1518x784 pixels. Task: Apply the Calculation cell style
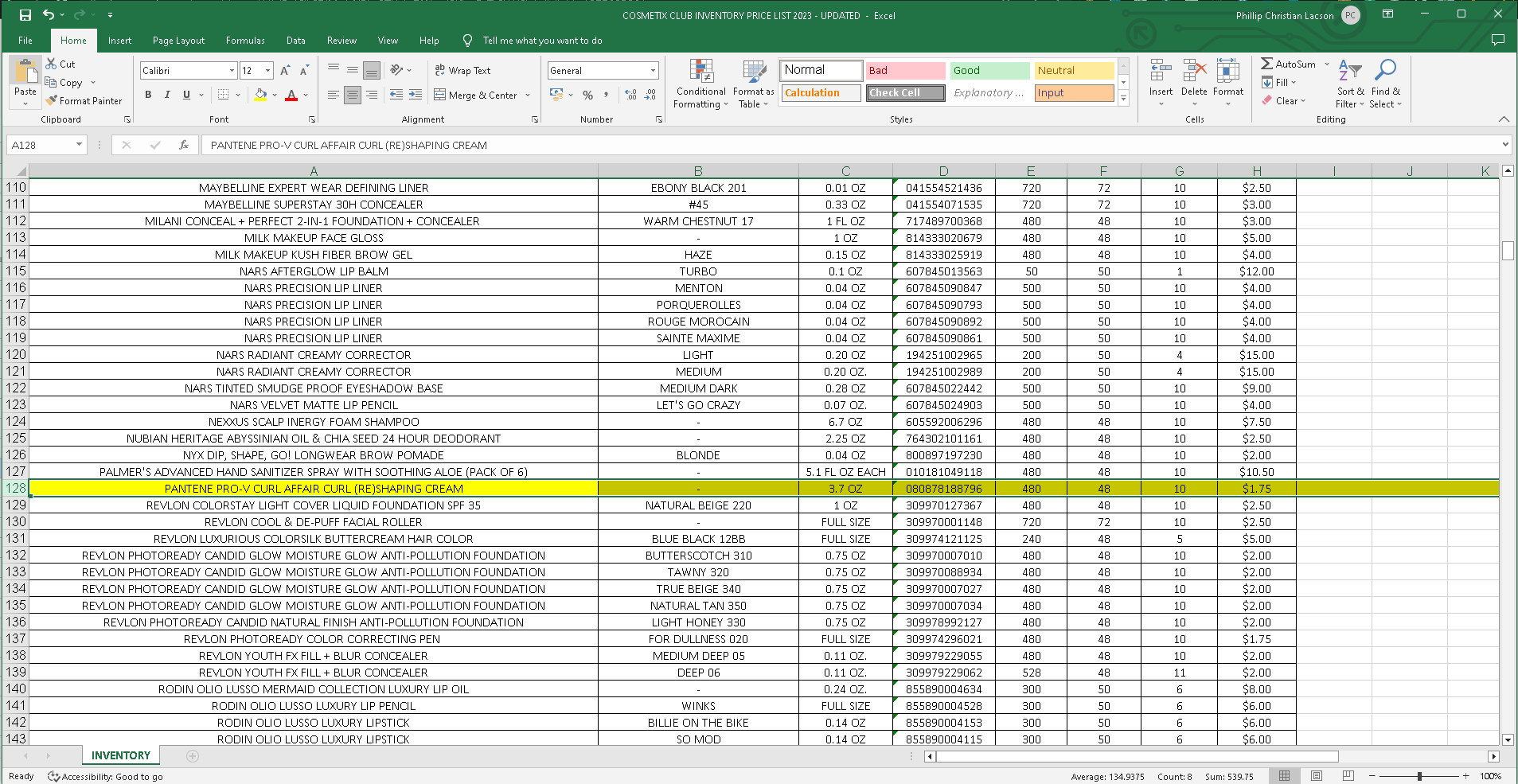click(x=821, y=93)
